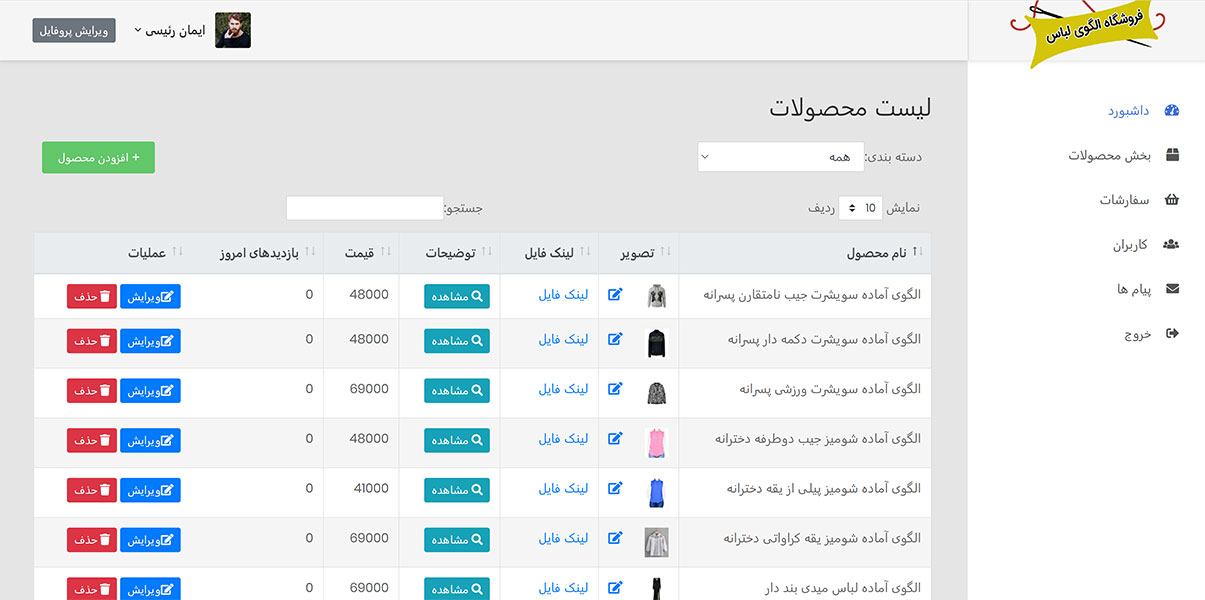Click the user profile avatar picture
The width and height of the screenshot is (1205, 600).
pyautogui.click(x=233, y=30)
